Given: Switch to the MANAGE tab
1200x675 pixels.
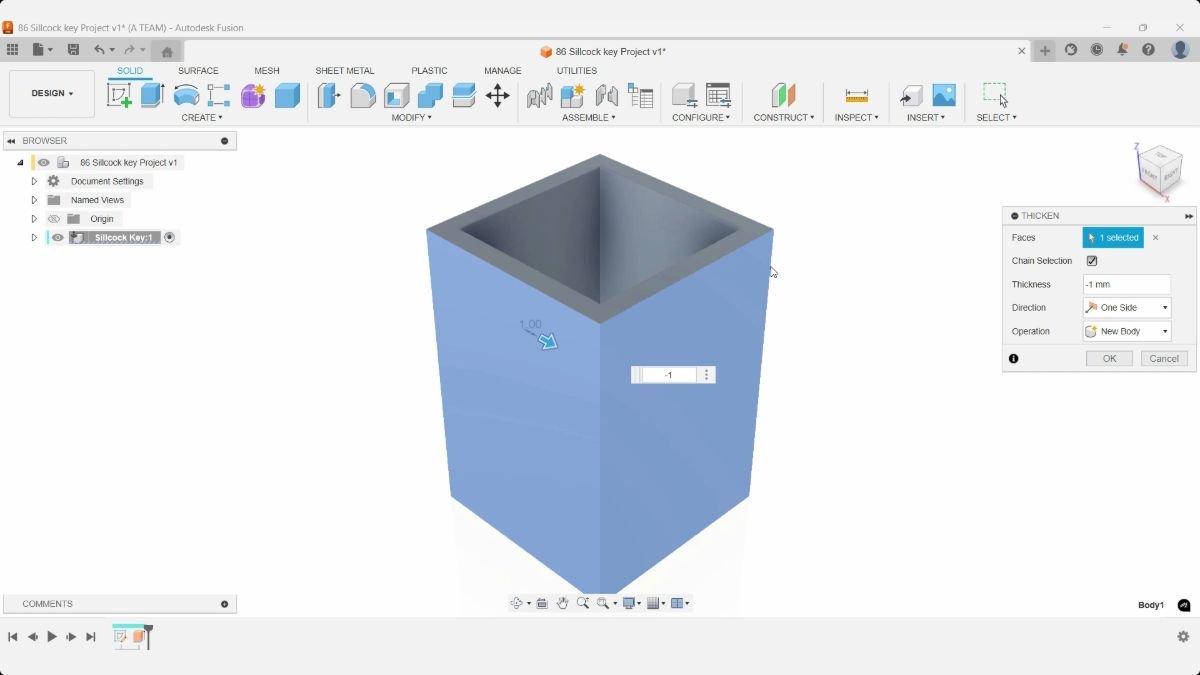Looking at the screenshot, I should pos(503,71).
